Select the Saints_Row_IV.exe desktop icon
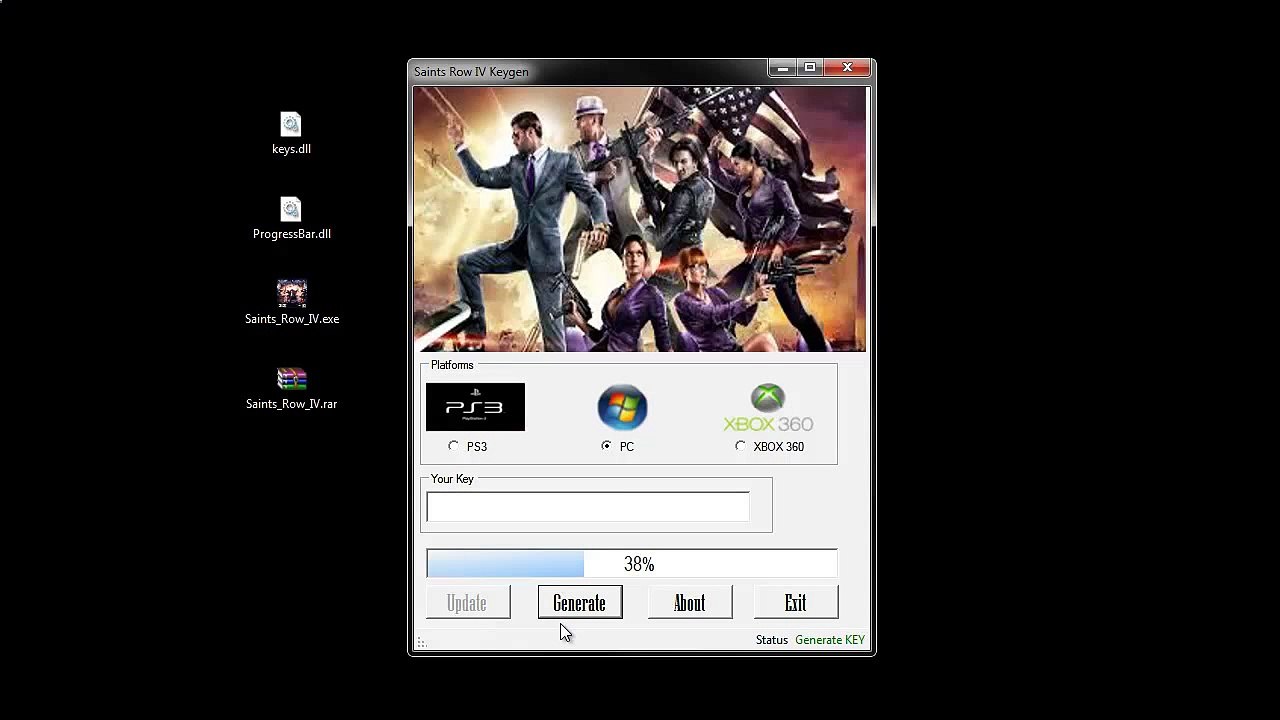The width and height of the screenshot is (1280, 720). click(x=292, y=294)
